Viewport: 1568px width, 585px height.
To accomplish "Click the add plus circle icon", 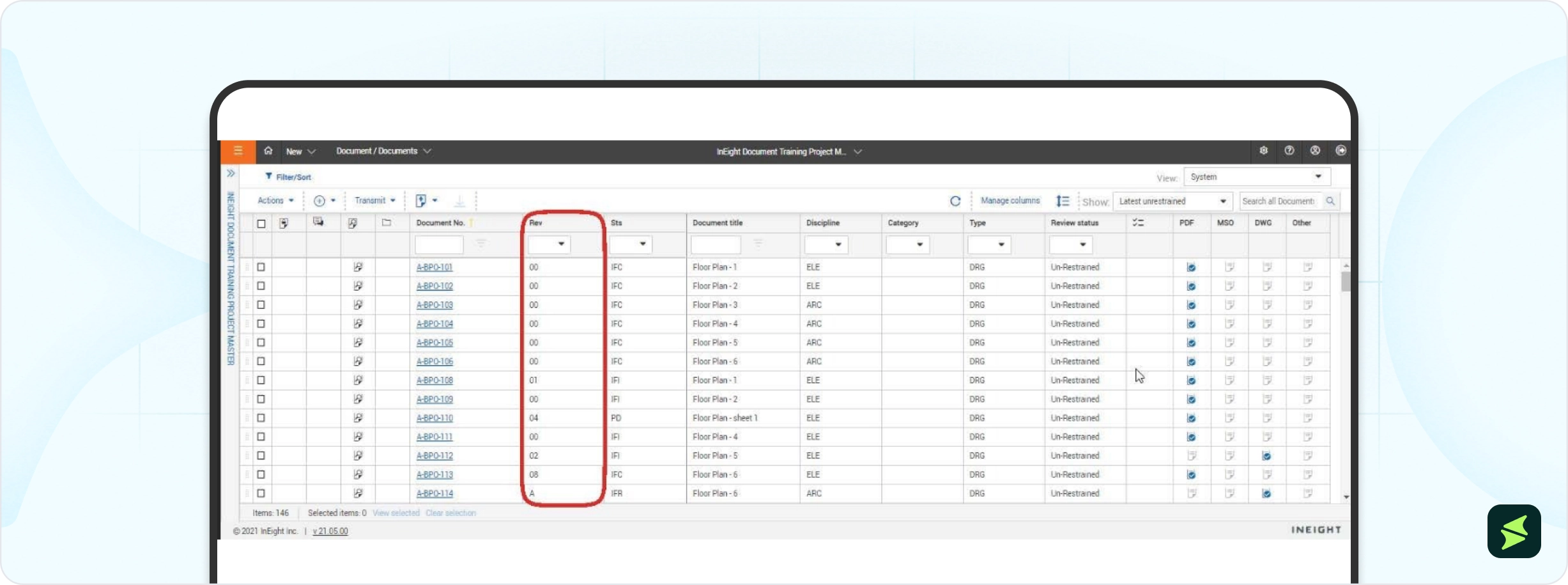I will pyautogui.click(x=319, y=201).
